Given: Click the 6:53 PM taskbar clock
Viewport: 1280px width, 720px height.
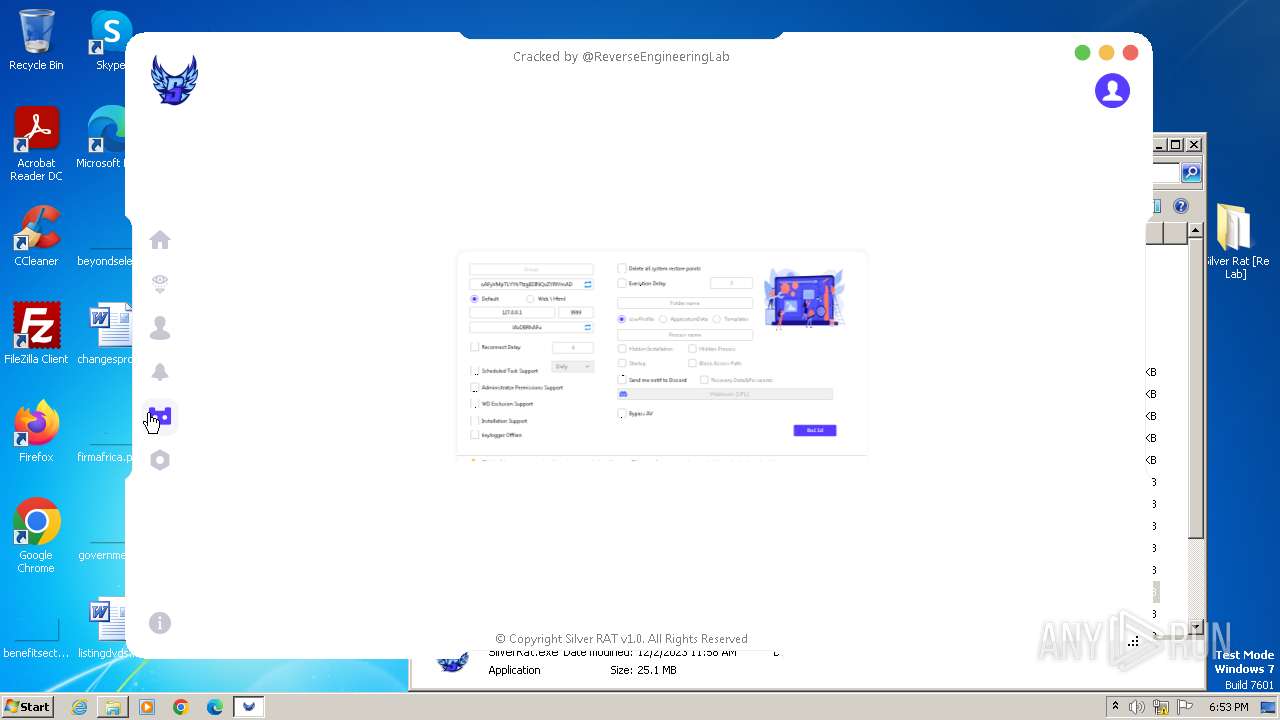Looking at the screenshot, I should click(x=1228, y=707).
